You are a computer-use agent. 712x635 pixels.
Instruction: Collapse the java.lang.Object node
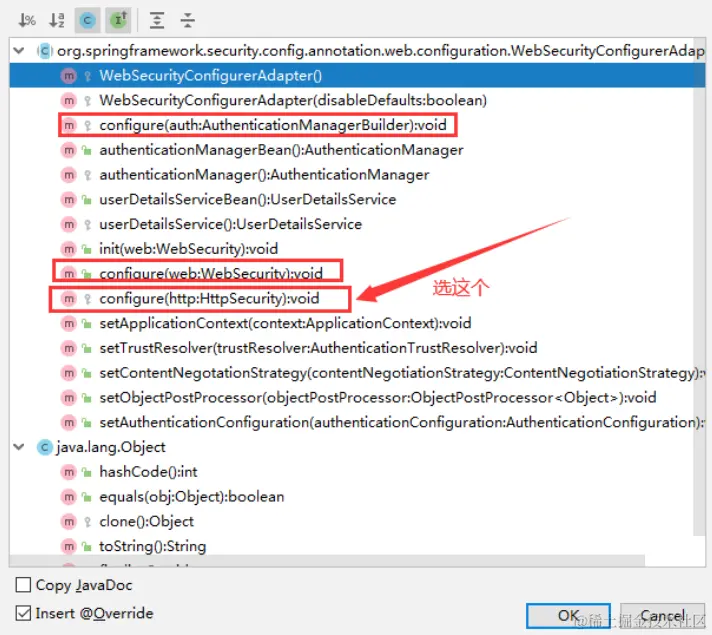[19, 447]
